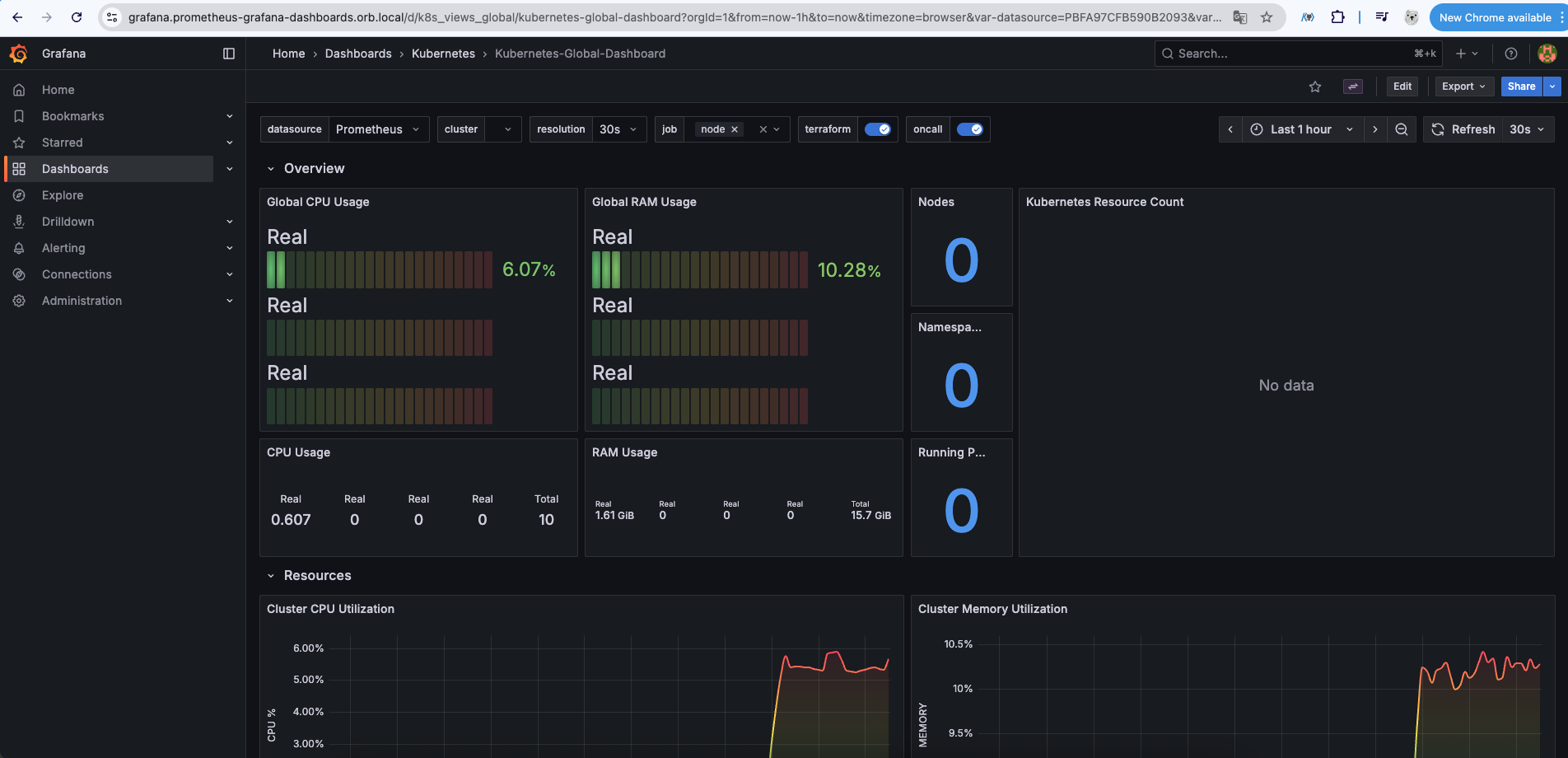Collapse the Resources row

tap(270, 576)
